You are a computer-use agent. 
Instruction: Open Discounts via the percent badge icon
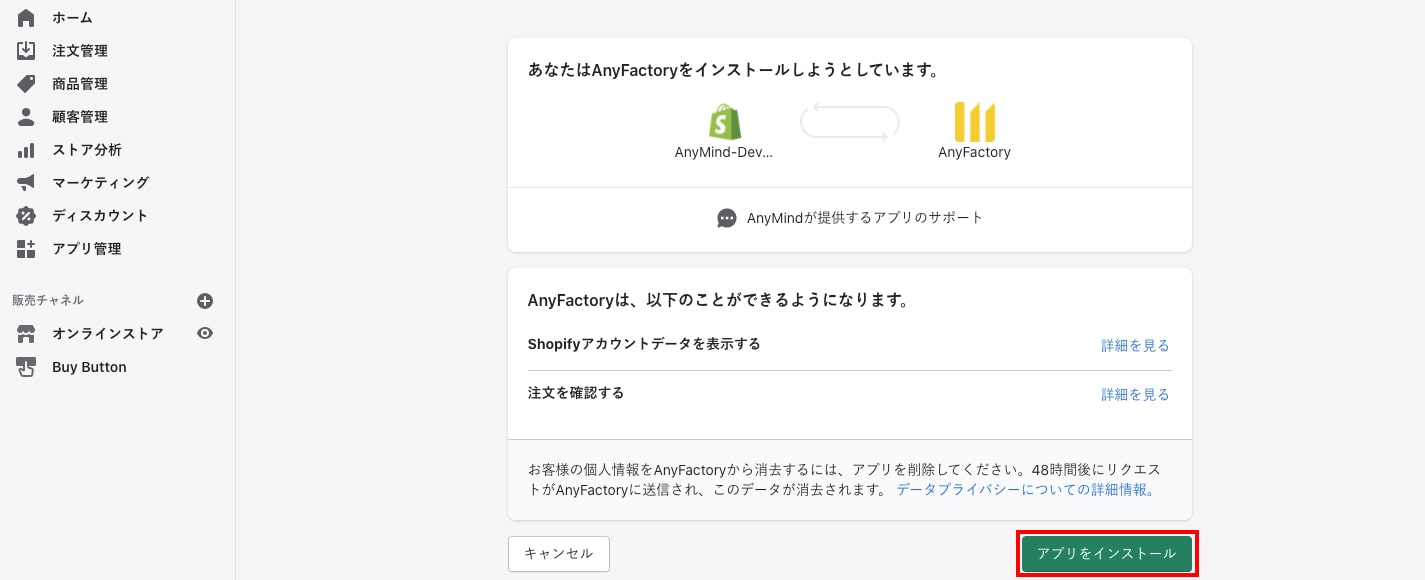(26, 216)
